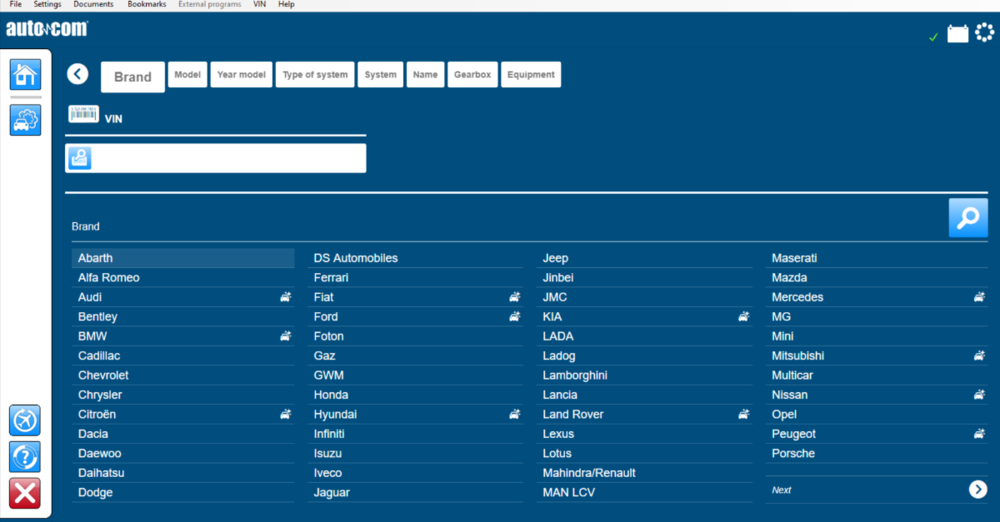Select the Equipment tab

coord(531,75)
